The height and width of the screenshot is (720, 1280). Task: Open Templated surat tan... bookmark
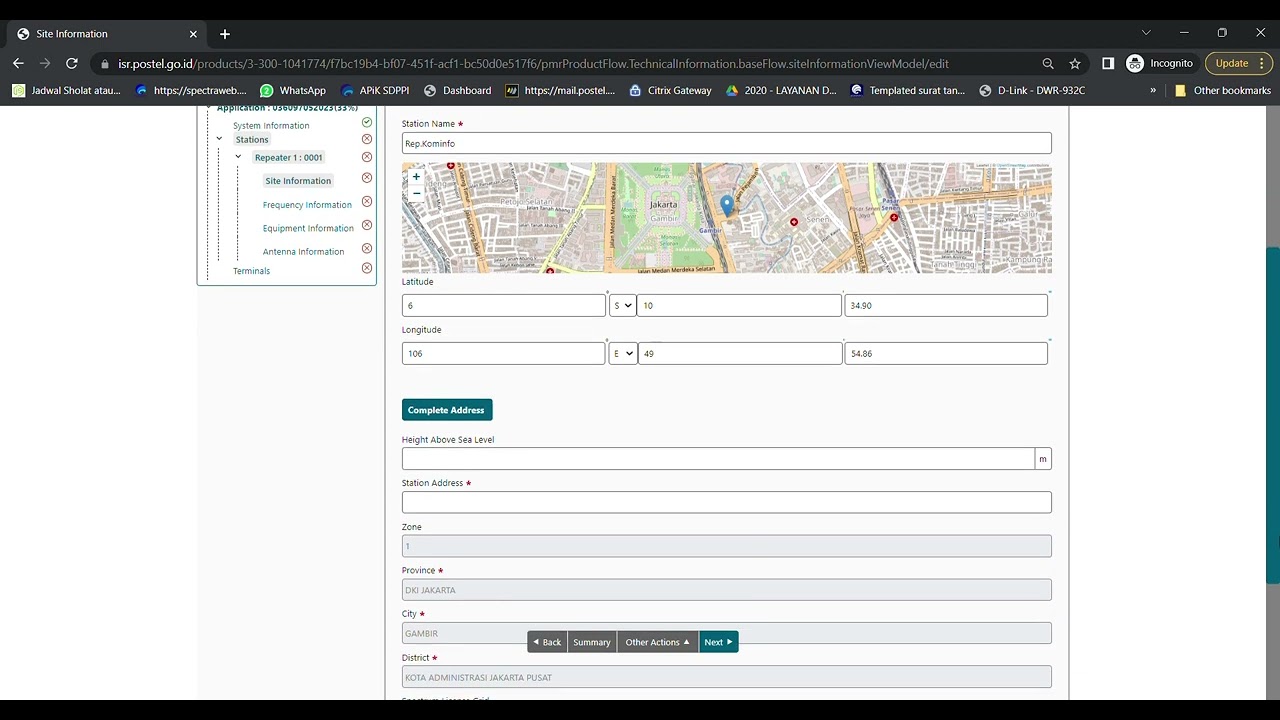[908, 90]
